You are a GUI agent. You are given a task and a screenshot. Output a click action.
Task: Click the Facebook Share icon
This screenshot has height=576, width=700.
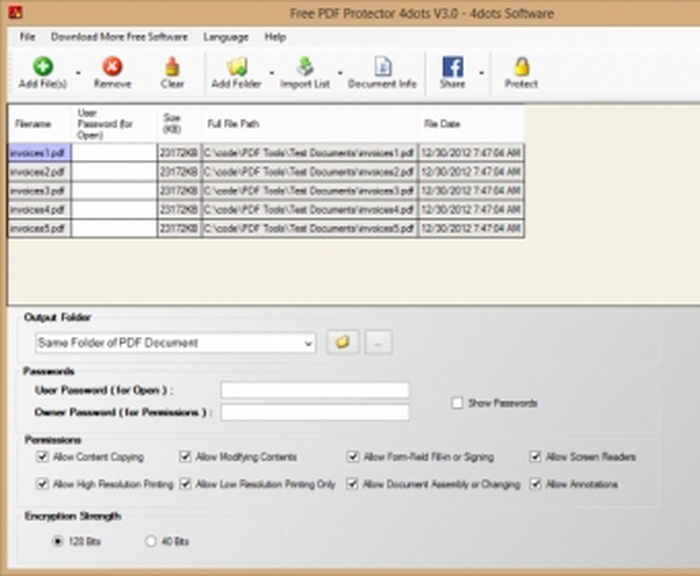(452, 67)
